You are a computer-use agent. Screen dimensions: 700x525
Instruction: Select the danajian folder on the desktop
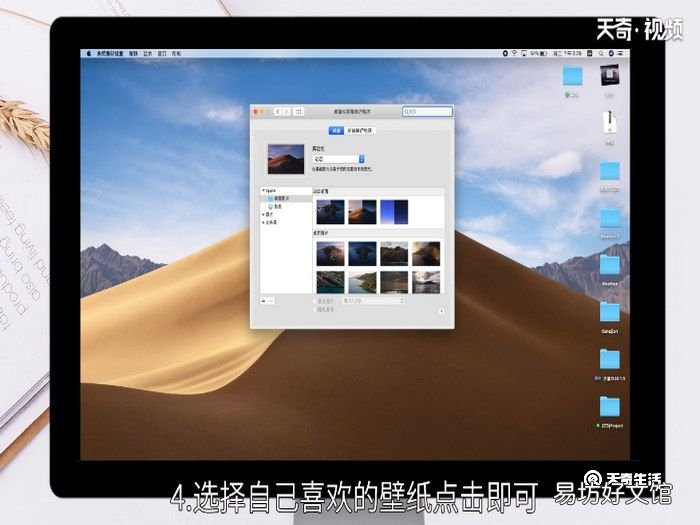[610, 312]
